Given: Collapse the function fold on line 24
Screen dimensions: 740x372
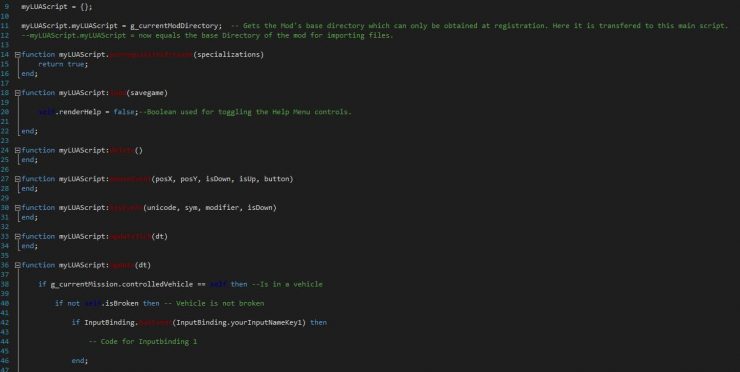Looking at the screenshot, I should [x=17, y=150].
